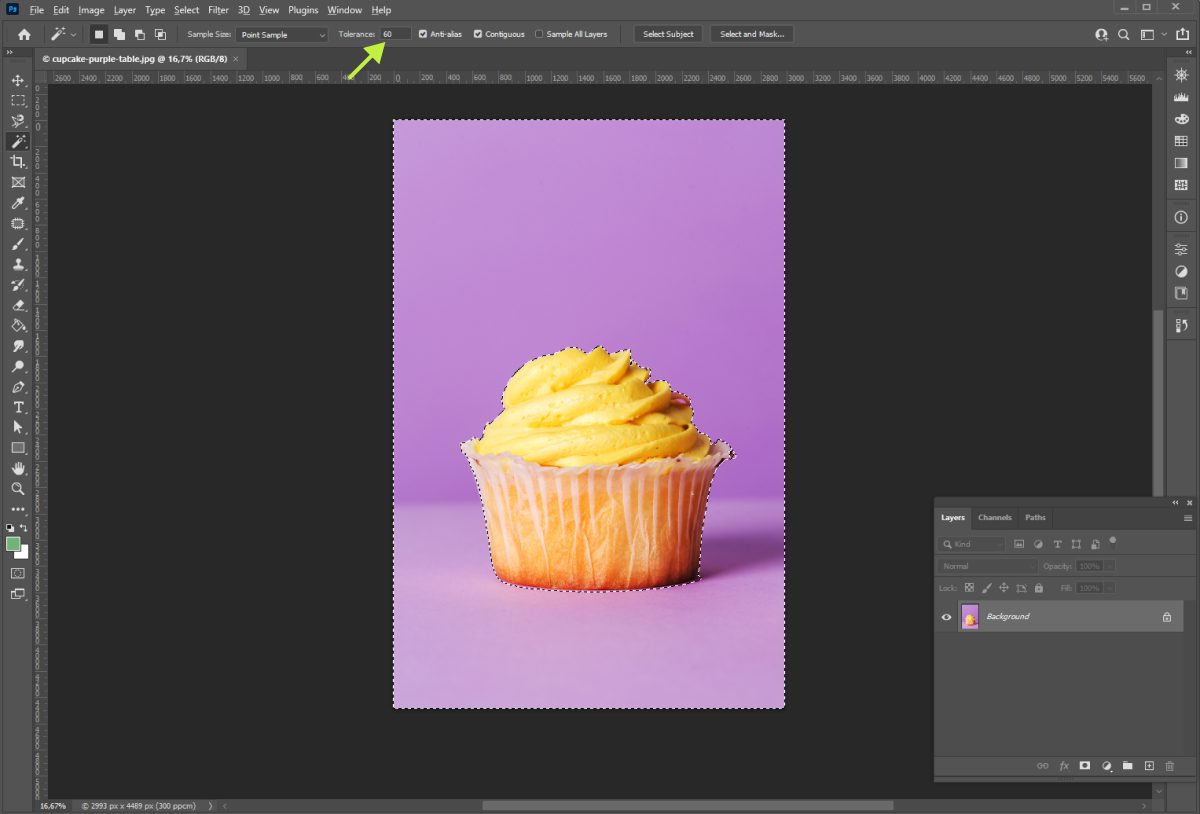This screenshot has height=814, width=1200.
Task: Toggle the Anti-alias checkbox
Action: coord(424,34)
